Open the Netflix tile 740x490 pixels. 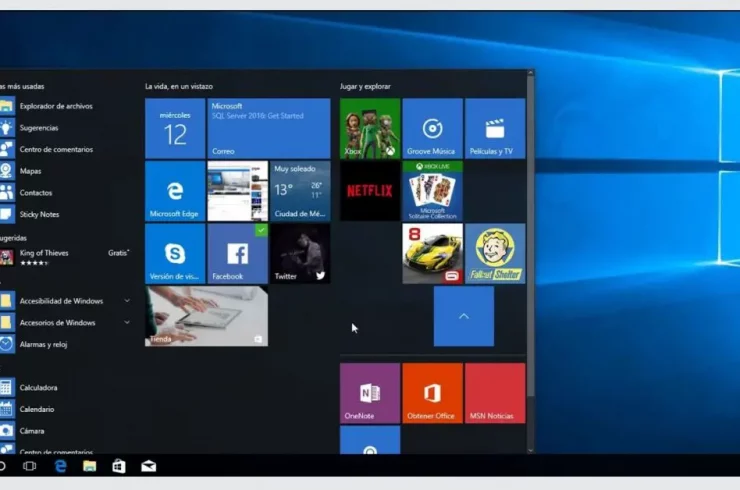click(370, 191)
